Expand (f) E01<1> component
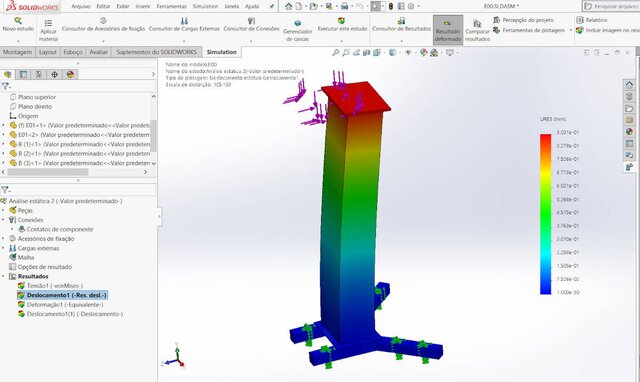 [3, 125]
